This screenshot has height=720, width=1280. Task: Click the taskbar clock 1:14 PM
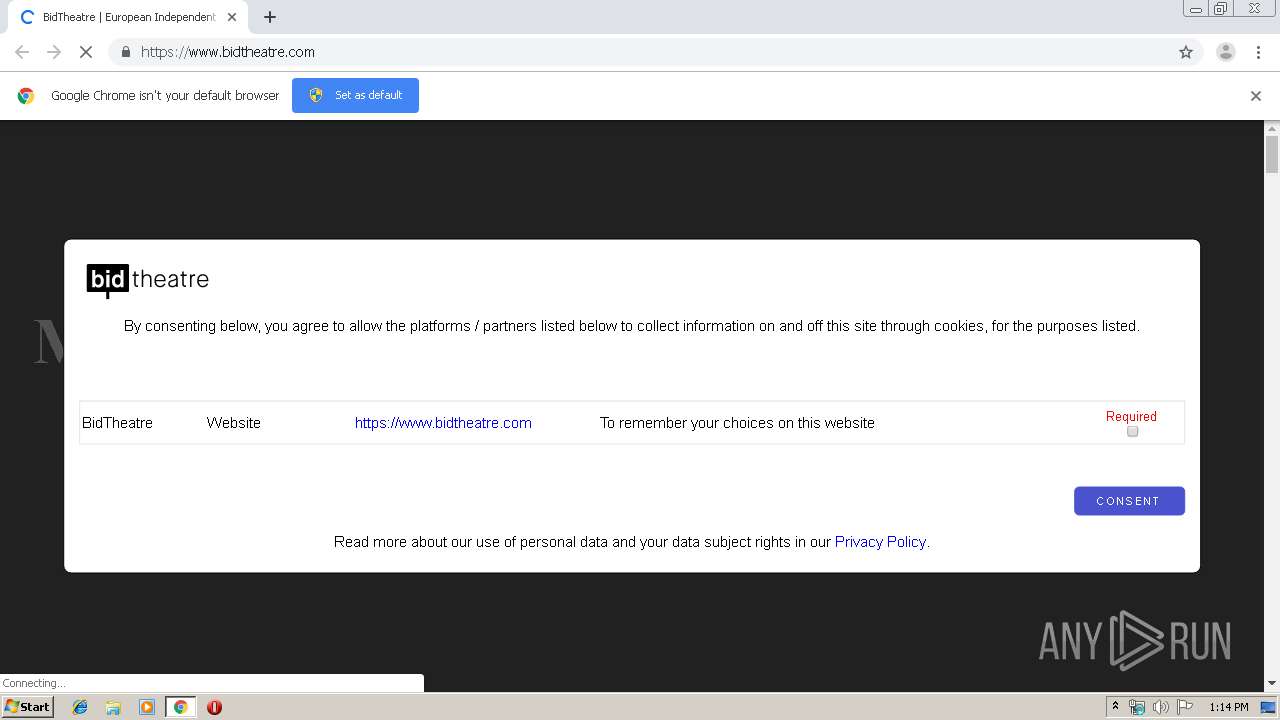1229,707
